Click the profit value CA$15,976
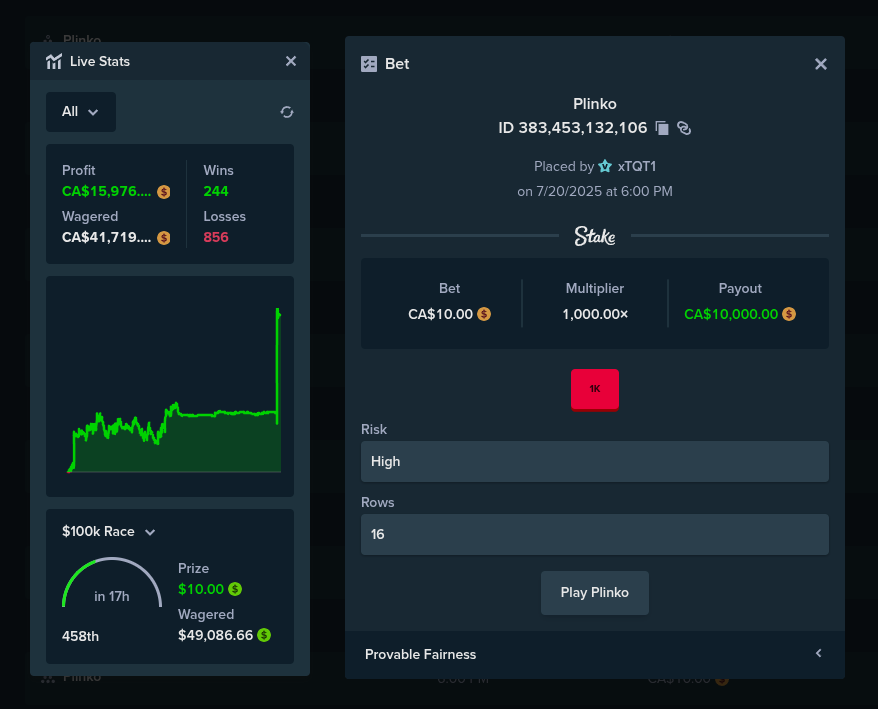This screenshot has width=878, height=709. pos(106,192)
